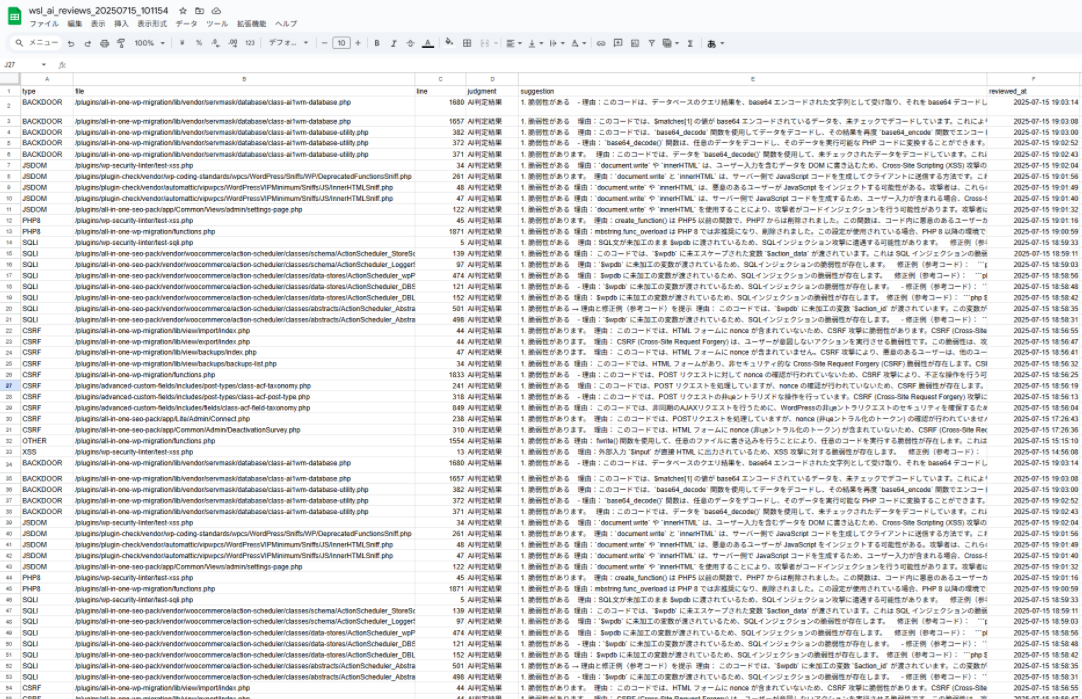
Task: Select the 'judgment' header cell
Action: 492,91
